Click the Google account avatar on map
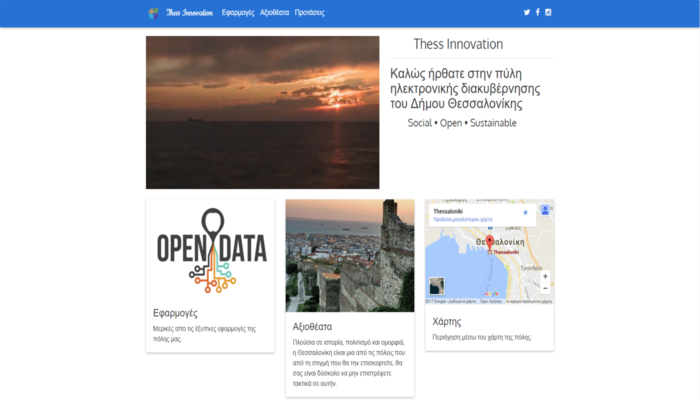Viewport: 700px width, 400px height. (x=545, y=211)
